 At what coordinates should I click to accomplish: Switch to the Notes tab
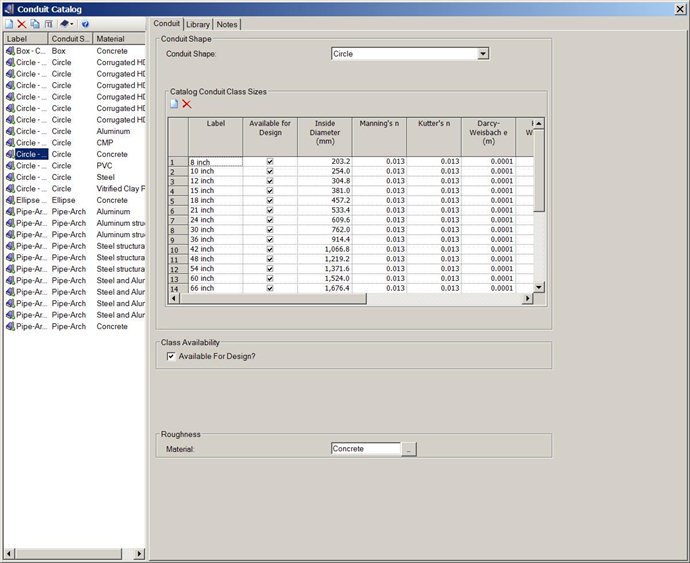click(x=227, y=25)
